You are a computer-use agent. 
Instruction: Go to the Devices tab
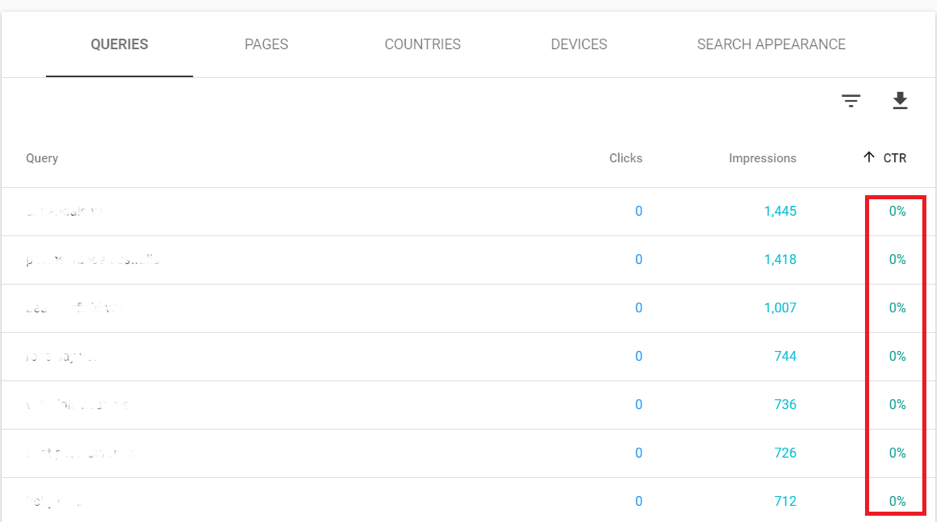(578, 45)
